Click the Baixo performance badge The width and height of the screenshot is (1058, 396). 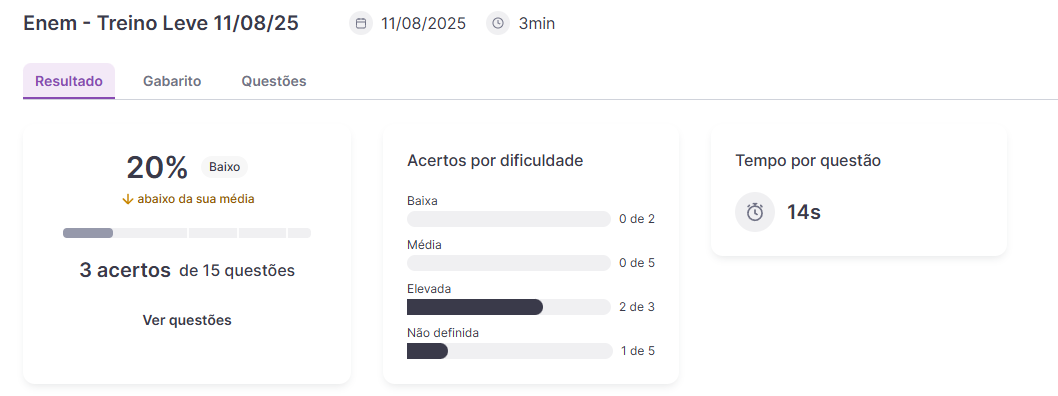(225, 167)
